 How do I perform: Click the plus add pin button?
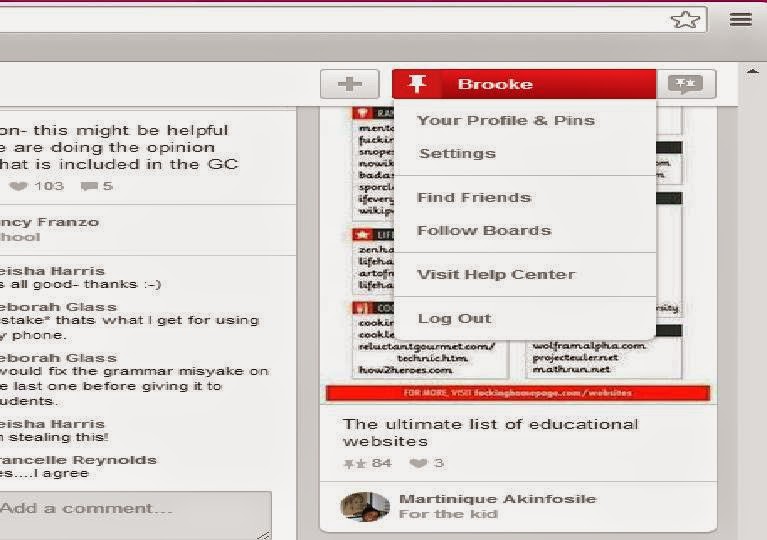(x=350, y=84)
